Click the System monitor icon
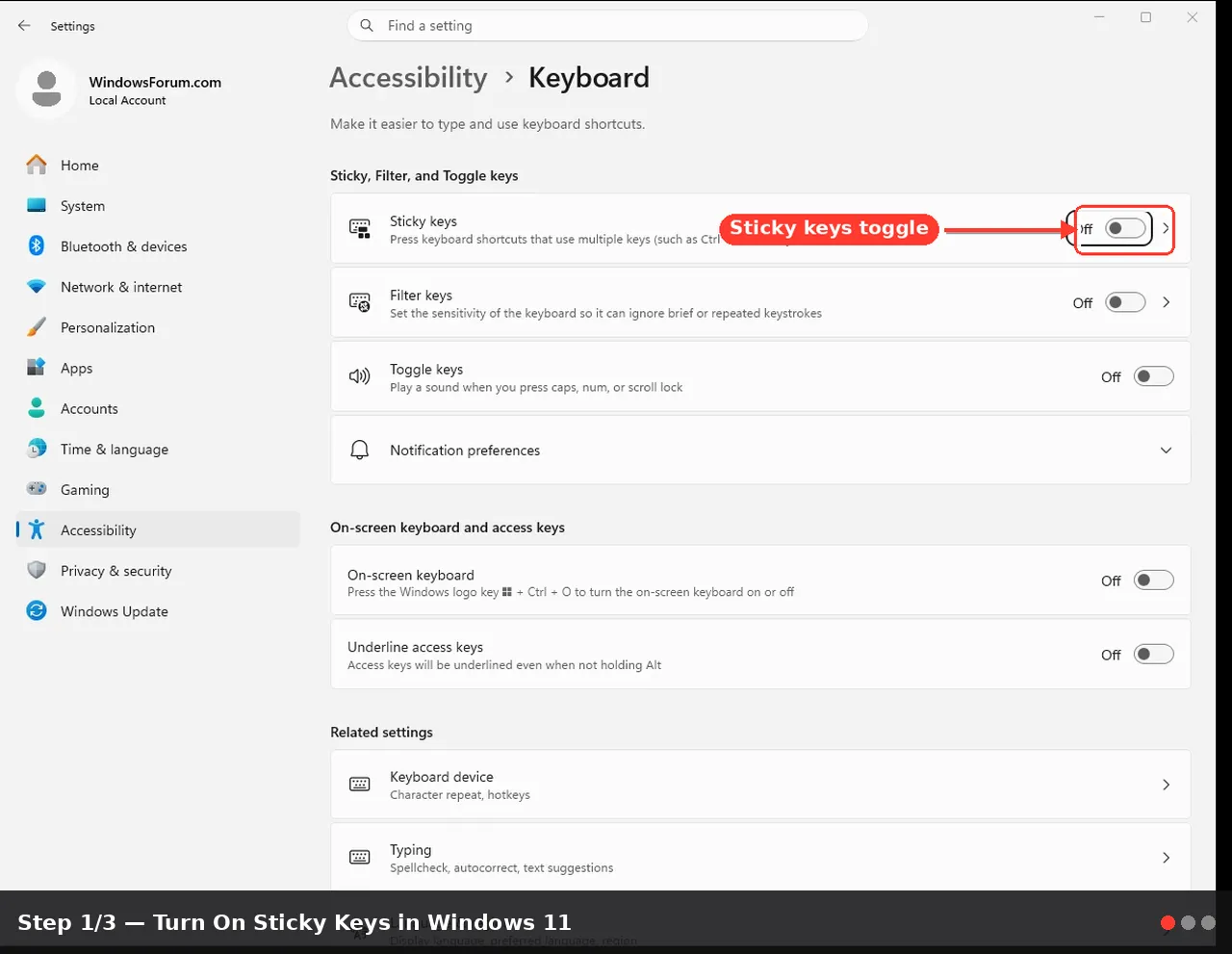 coord(37,205)
